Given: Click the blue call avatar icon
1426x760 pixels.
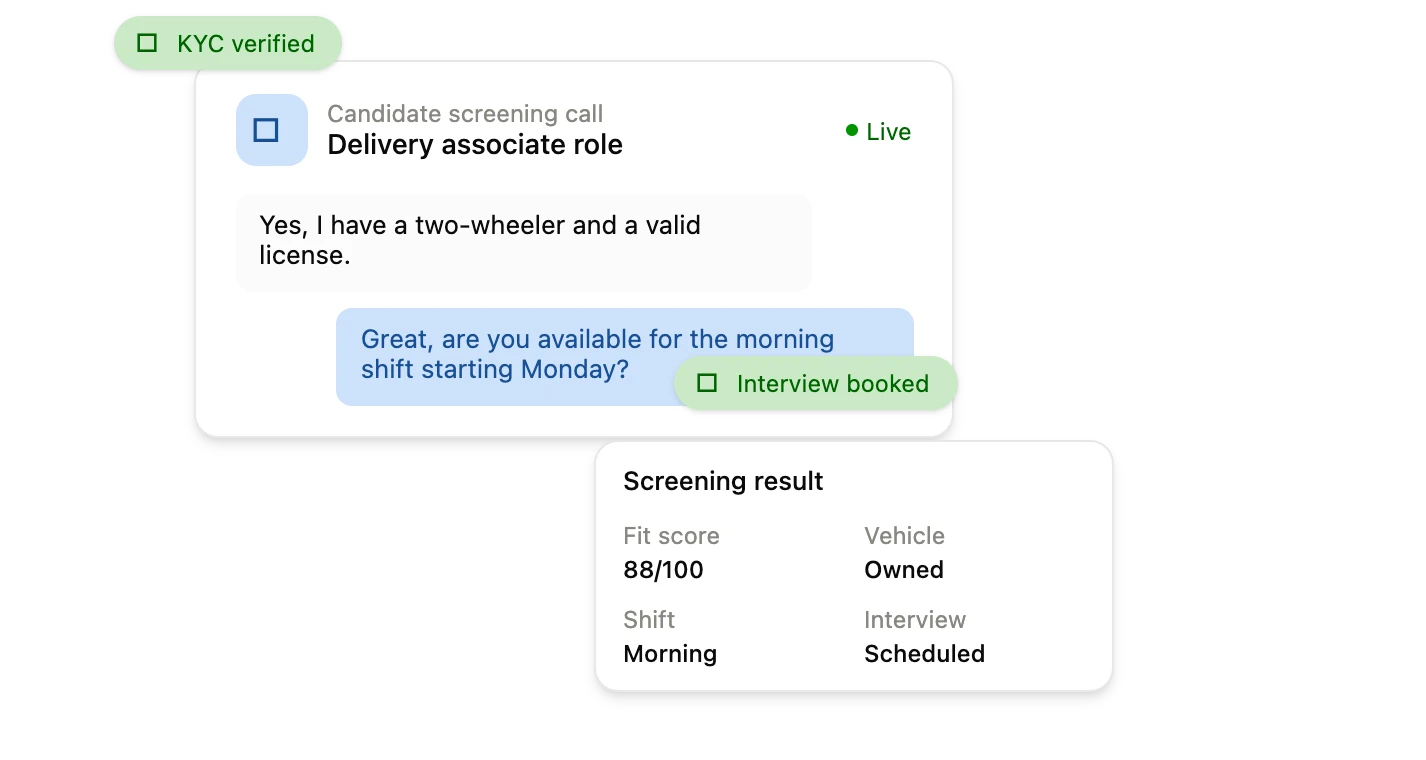Looking at the screenshot, I should [271, 130].
